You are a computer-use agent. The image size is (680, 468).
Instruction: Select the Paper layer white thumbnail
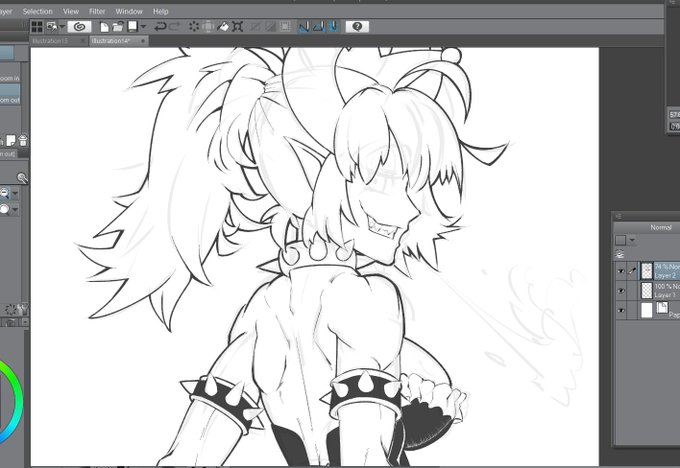pyautogui.click(x=647, y=311)
